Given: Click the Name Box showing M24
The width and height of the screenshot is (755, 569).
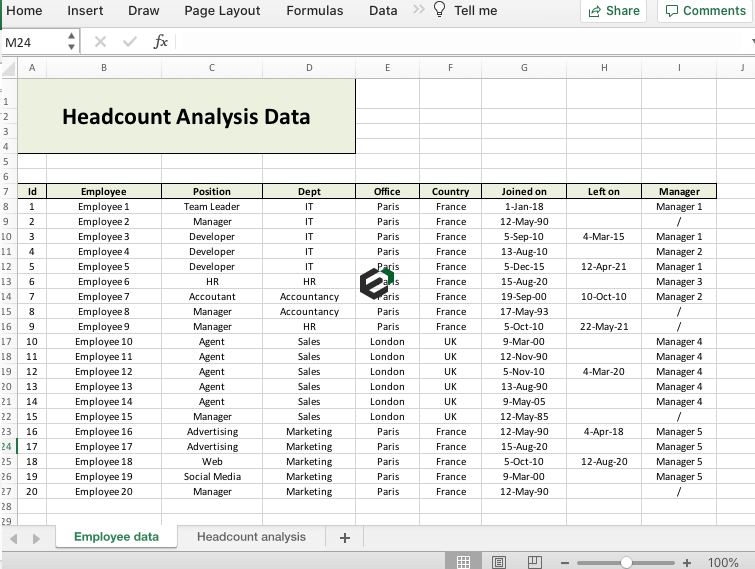Looking at the screenshot, I should pyautogui.click(x=32, y=42).
